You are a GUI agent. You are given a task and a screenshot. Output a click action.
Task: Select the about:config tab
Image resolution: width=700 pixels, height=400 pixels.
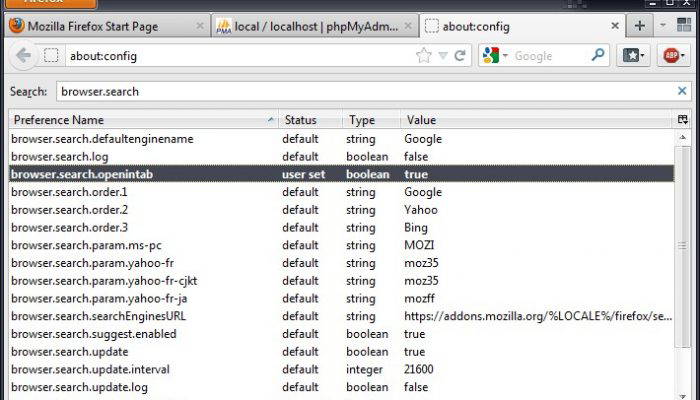click(x=521, y=26)
